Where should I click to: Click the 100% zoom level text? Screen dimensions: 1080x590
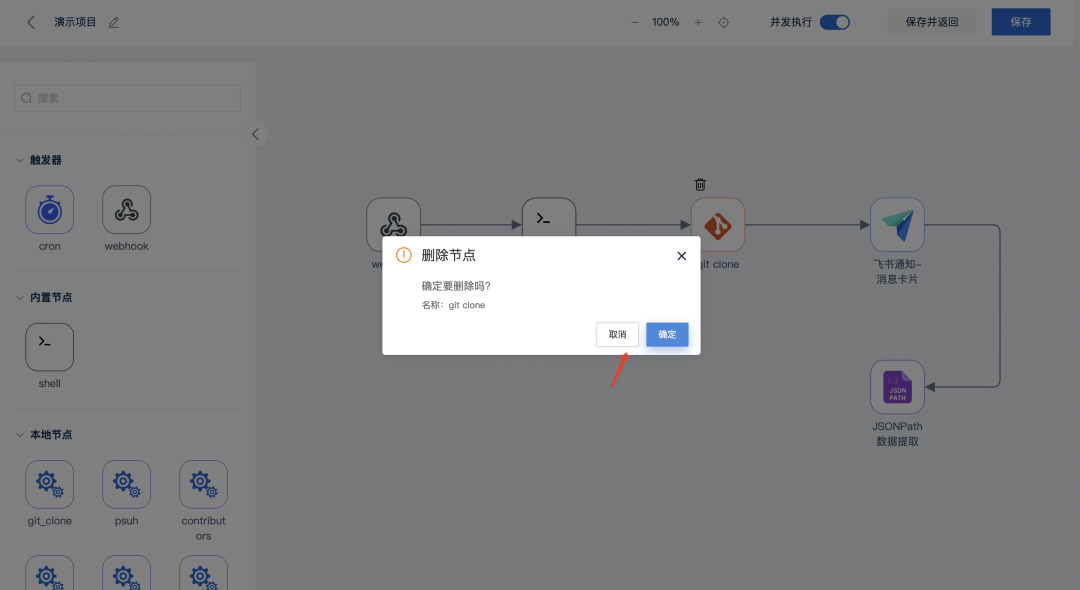[665, 22]
